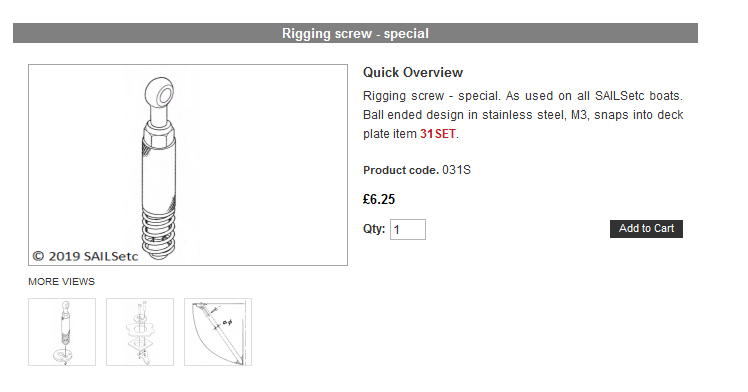Click the £6.25 price text
Image resolution: width=748 pixels, height=392 pixels.
379,199
